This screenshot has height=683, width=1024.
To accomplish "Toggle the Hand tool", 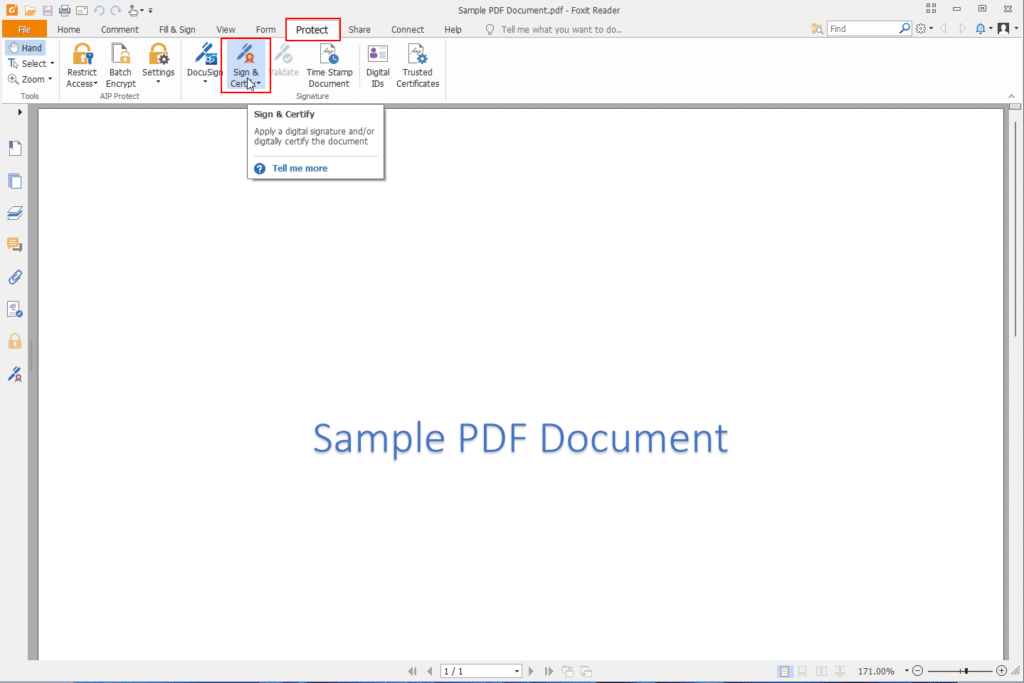I will pyautogui.click(x=25, y=48).
